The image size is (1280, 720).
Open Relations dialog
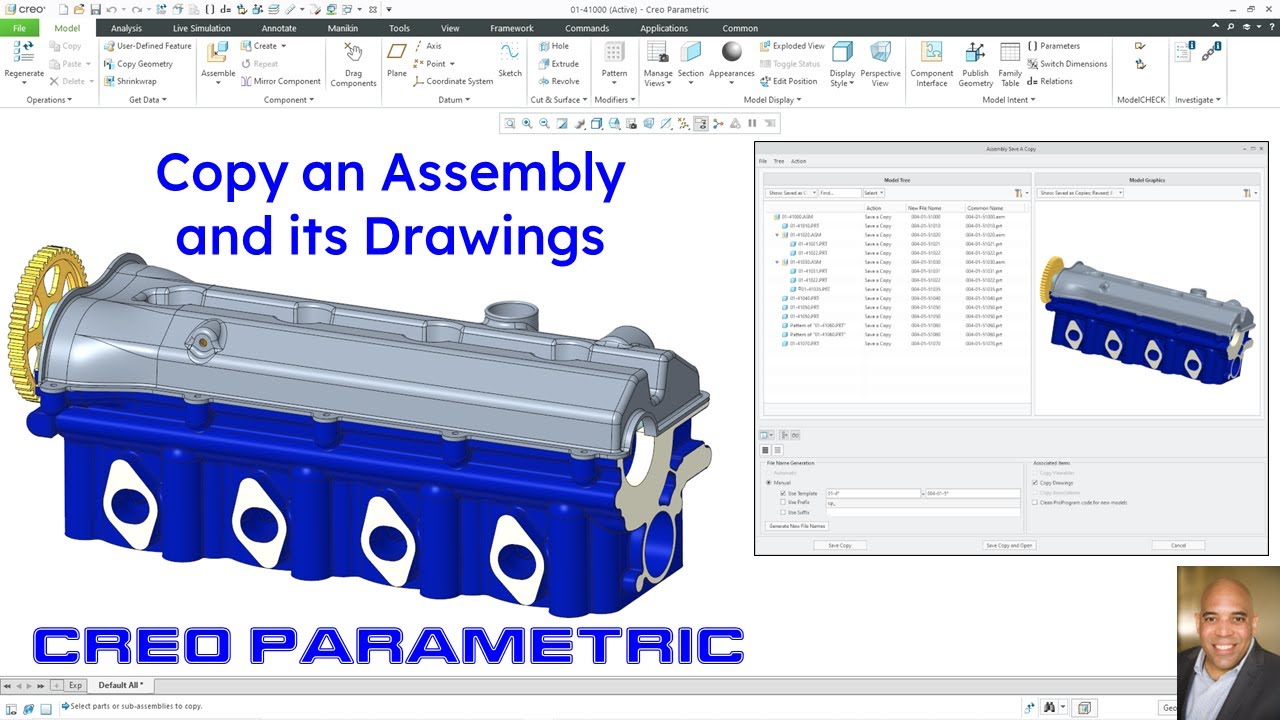pos(1050,82)
